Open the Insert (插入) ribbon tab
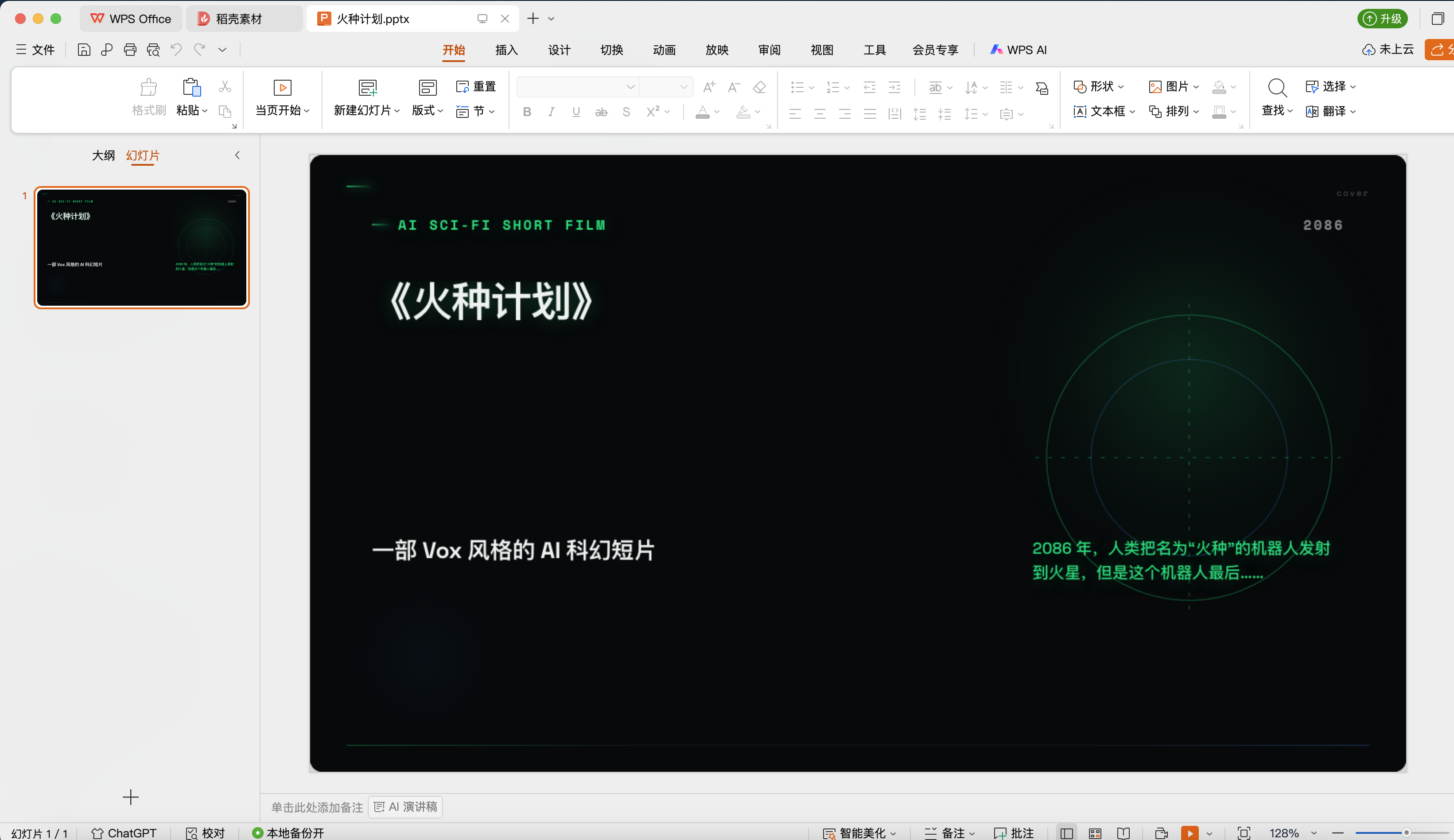1454x840 pixels. 506,50
